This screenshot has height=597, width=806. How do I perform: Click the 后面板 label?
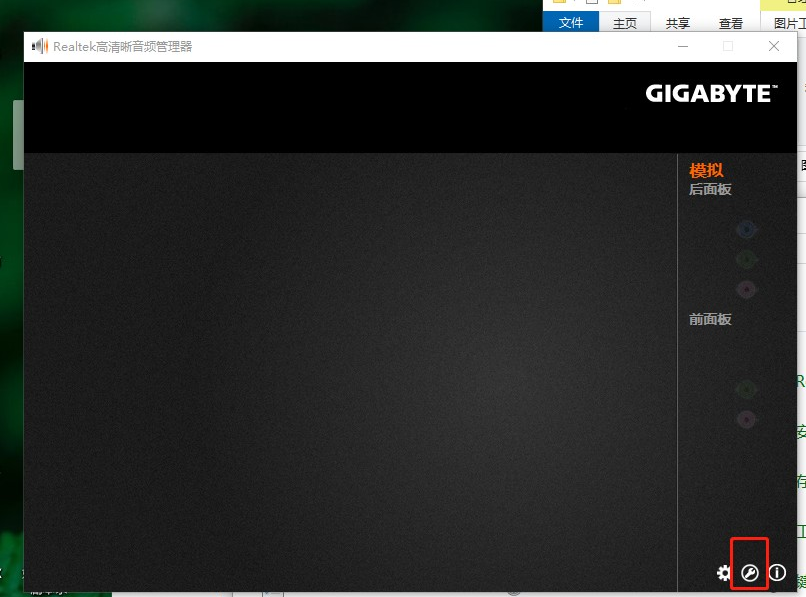710,189
